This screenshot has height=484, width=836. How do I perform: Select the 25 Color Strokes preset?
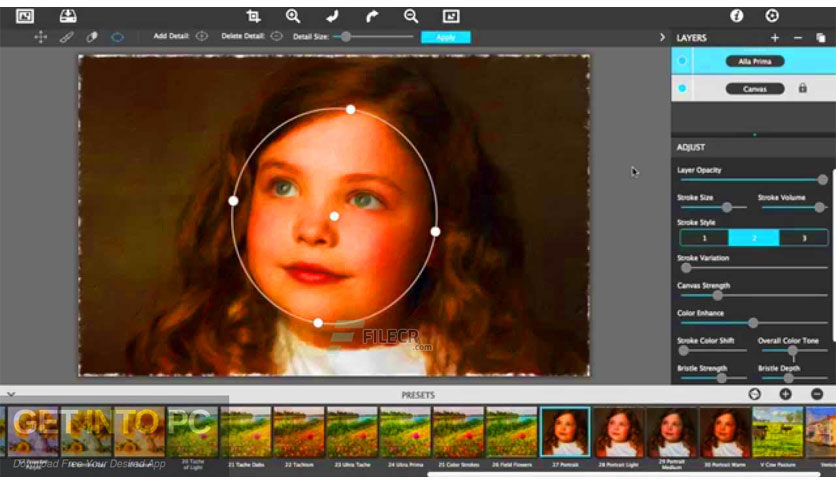coord(459,432)
